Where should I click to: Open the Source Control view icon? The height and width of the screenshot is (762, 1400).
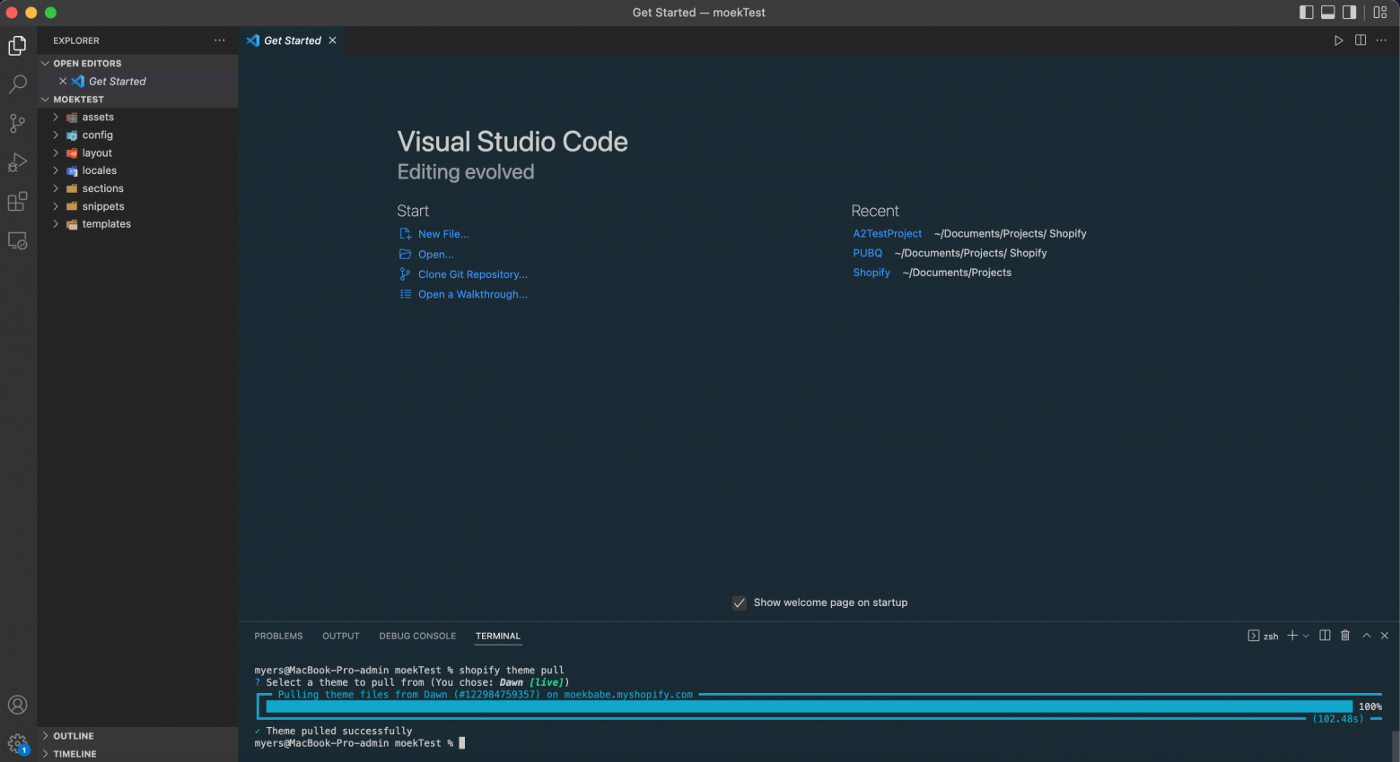pyautogui.click(x=17, y=124)
